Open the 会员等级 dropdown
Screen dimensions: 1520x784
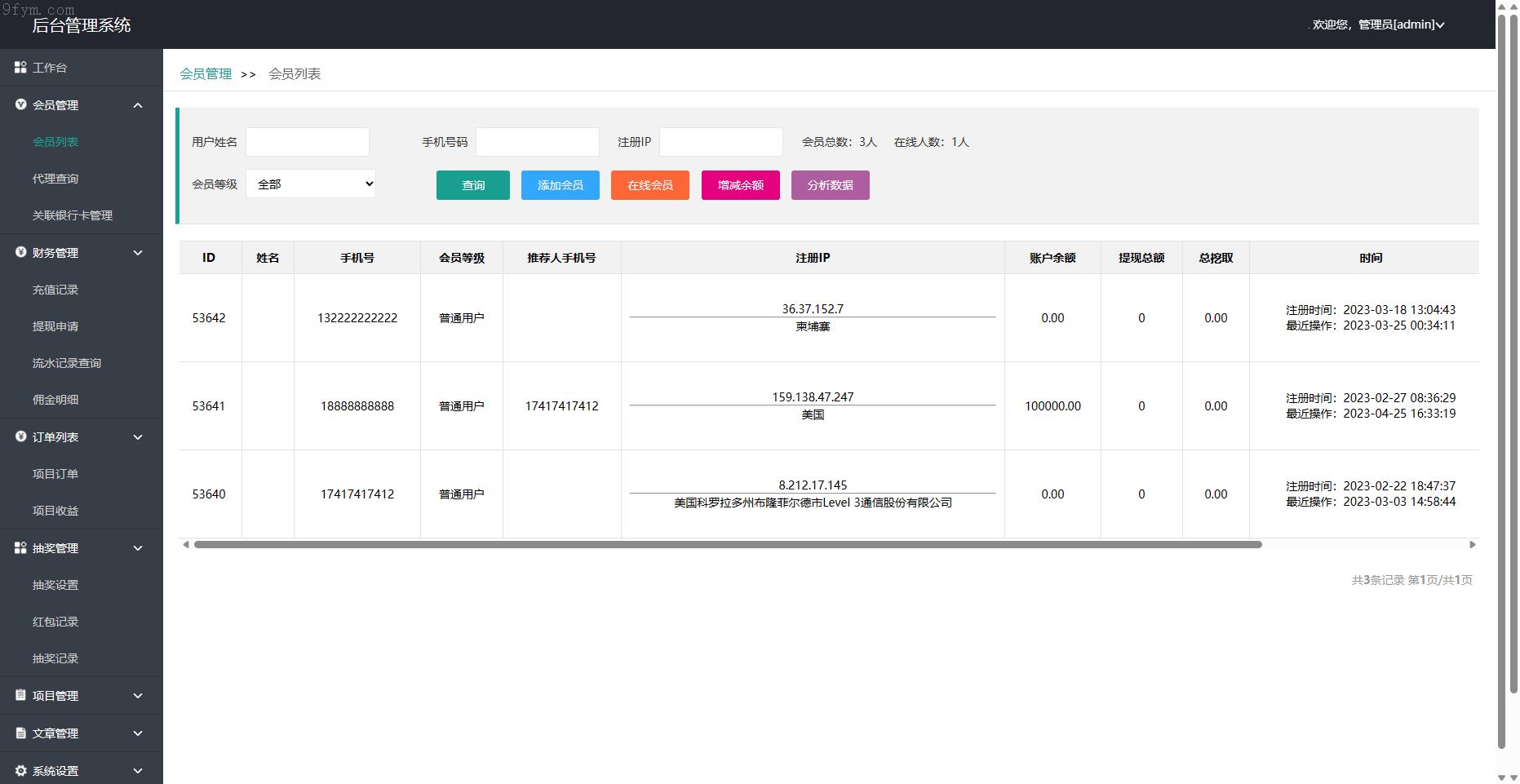click(310, 184)
